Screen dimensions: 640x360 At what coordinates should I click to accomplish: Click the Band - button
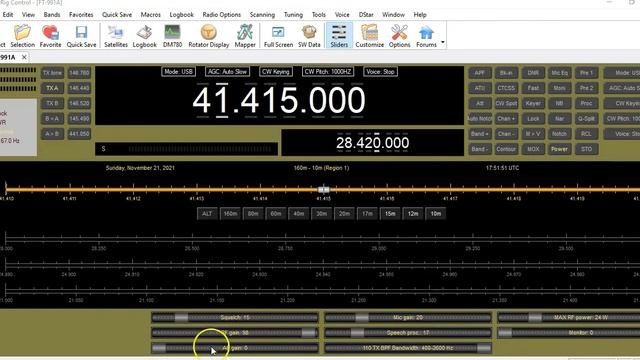[480, 149]
